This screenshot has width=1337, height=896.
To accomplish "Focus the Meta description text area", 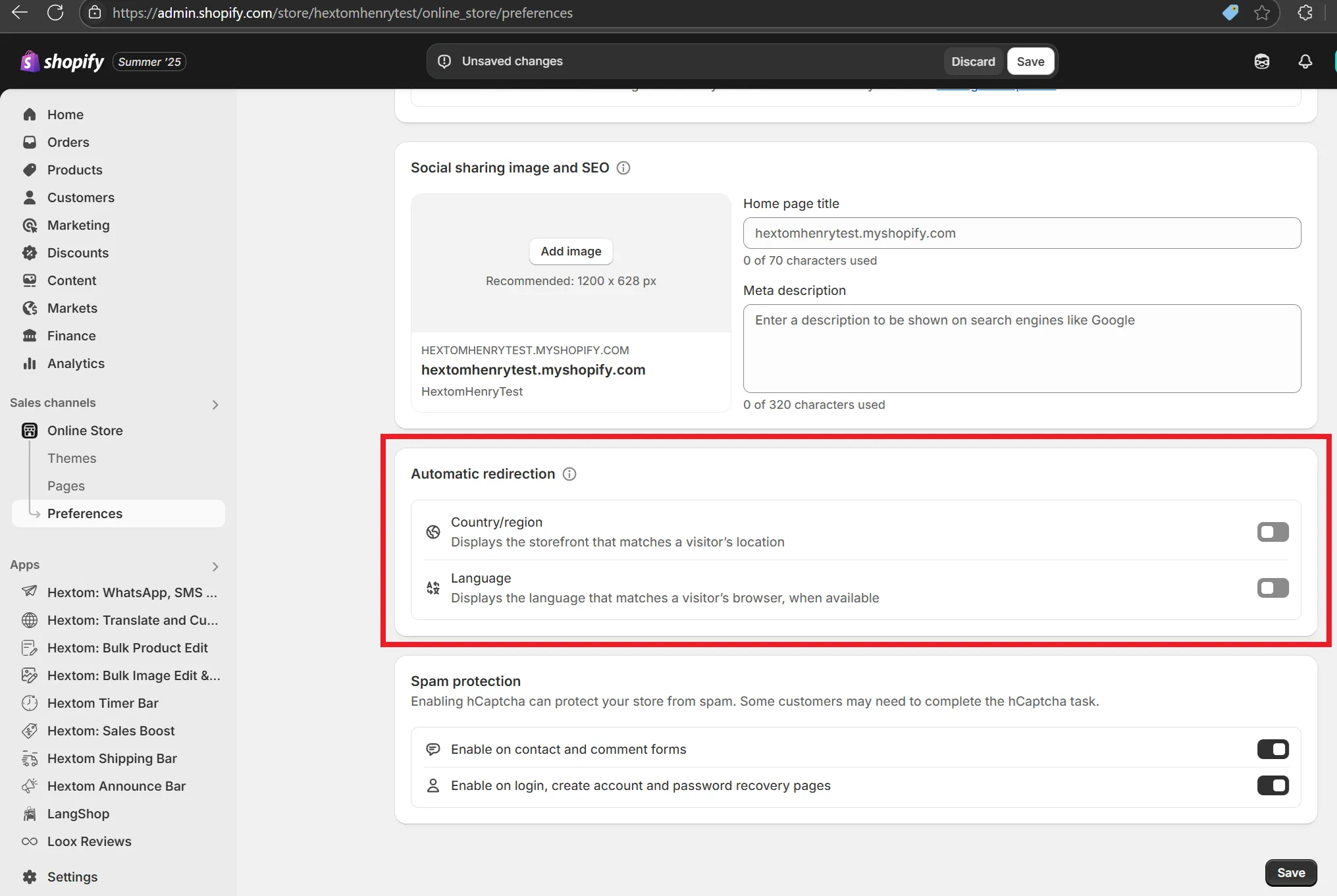I will coord(1022,348).
